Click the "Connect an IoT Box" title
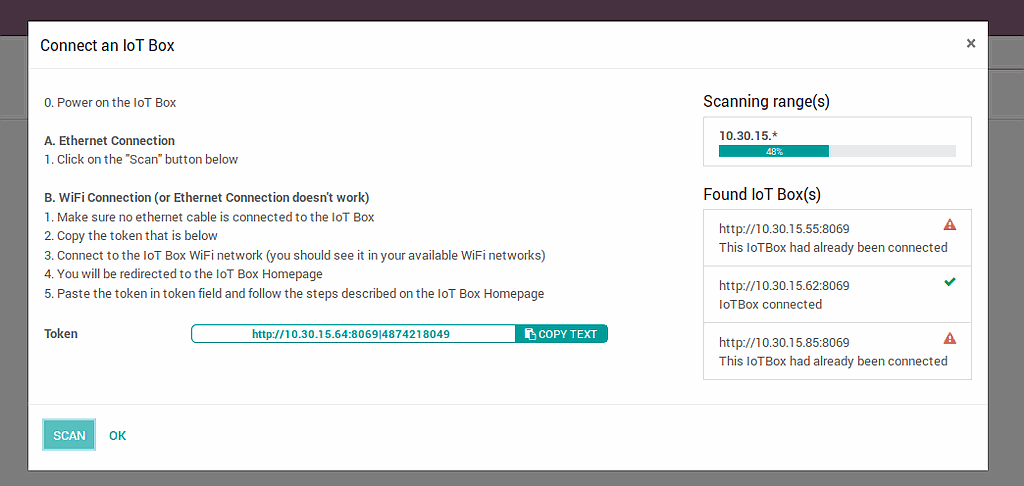Viewport: 1024px width, 486px height. click(107, 45)
